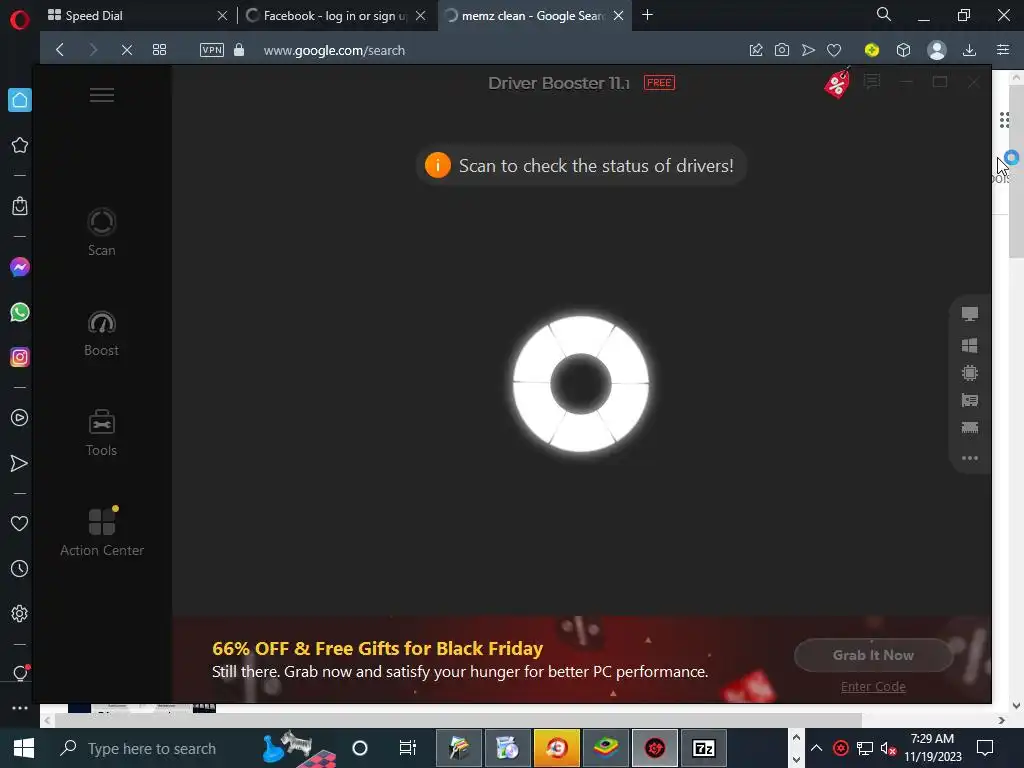Open 7z app on the taskbar
Viewport: 1024px width, 768px height.
[703, 748]
